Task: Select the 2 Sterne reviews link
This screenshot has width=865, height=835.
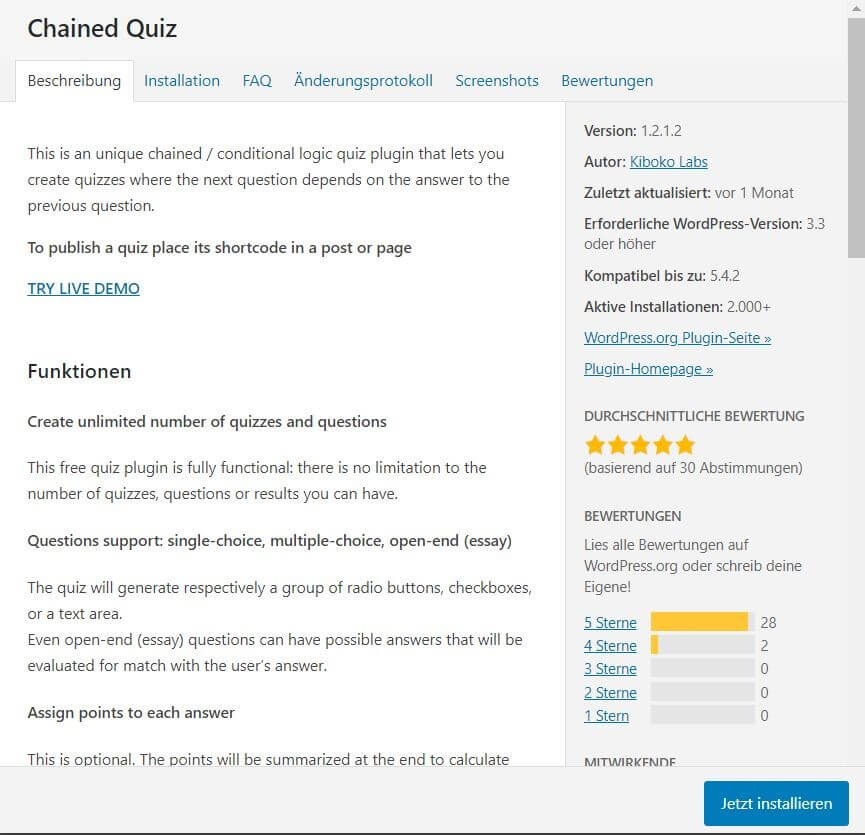Action: (610, 693)
